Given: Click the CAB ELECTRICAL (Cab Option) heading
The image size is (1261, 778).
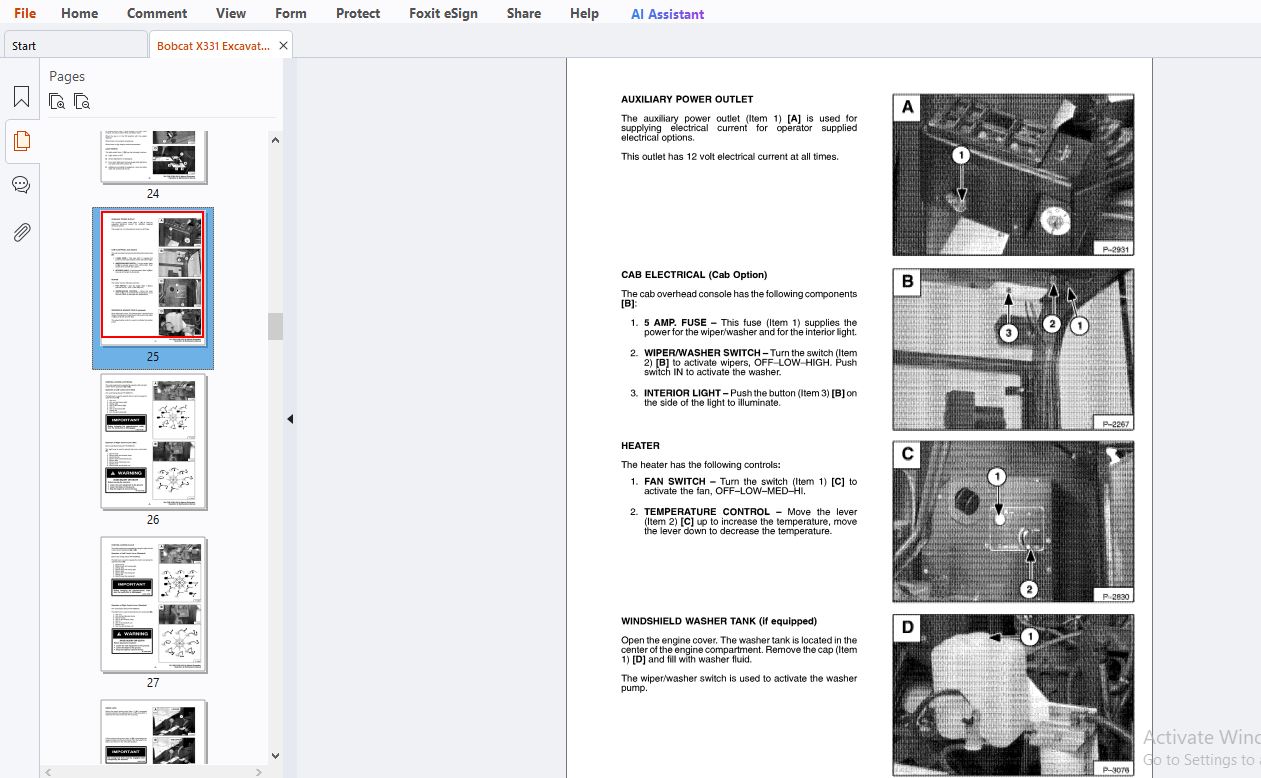Looking at the screenshot, I should point(694,274).
